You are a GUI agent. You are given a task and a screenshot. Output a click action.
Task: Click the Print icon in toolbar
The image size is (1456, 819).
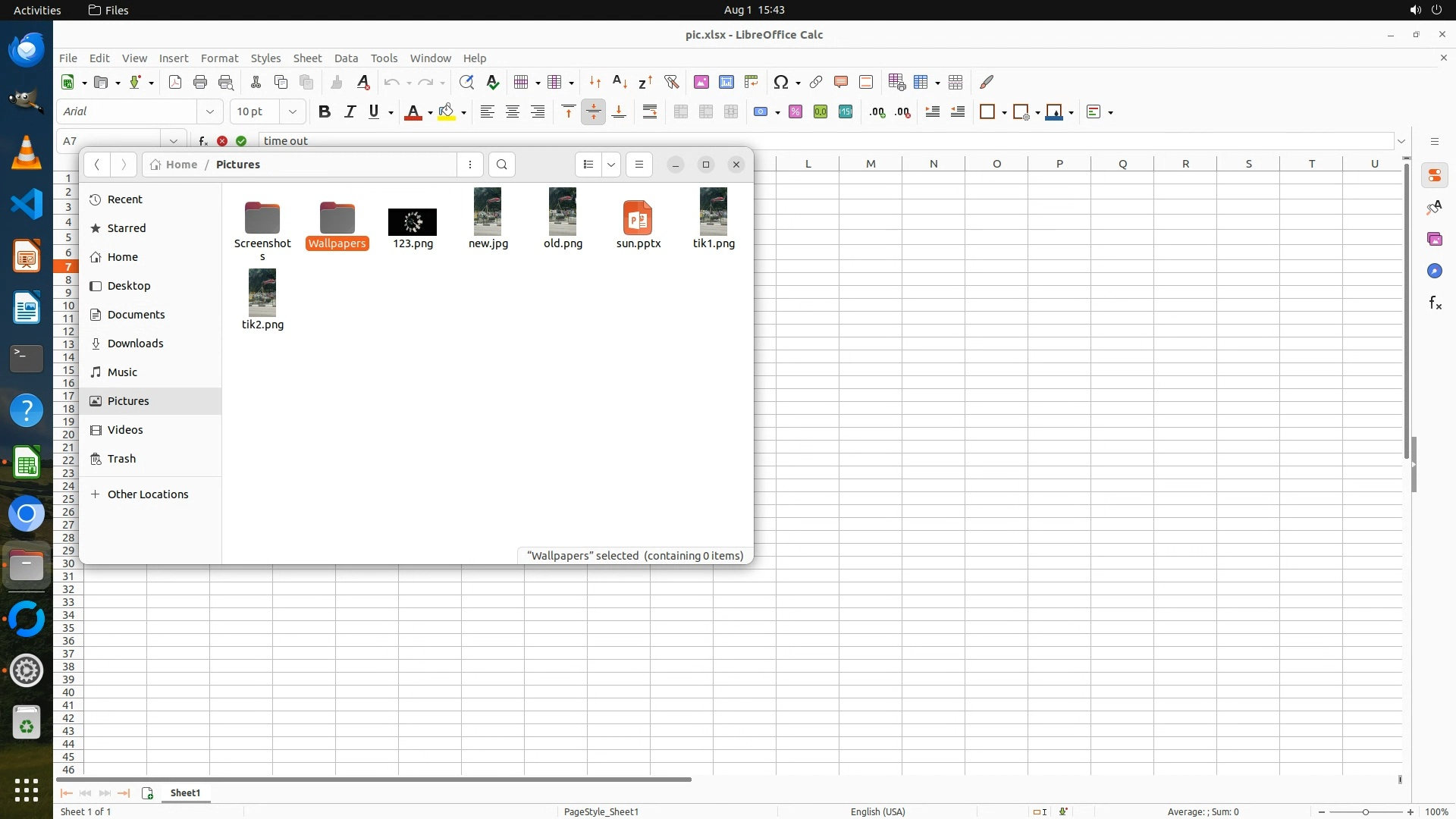click(x=200, y=82)
